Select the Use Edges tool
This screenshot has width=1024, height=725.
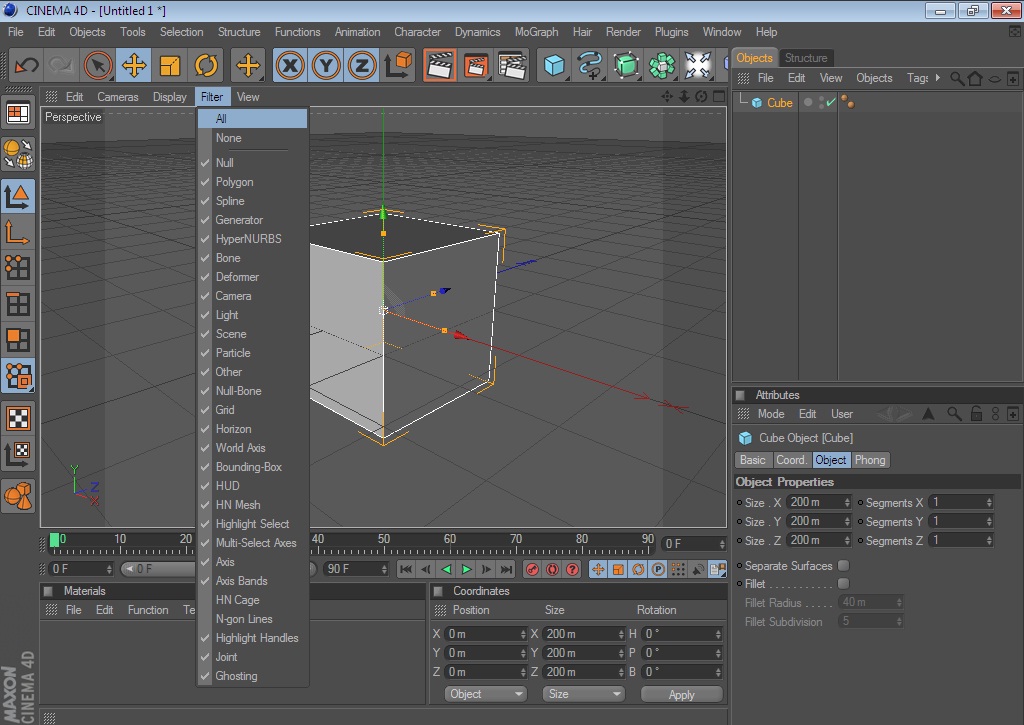[x=18, y=304]
